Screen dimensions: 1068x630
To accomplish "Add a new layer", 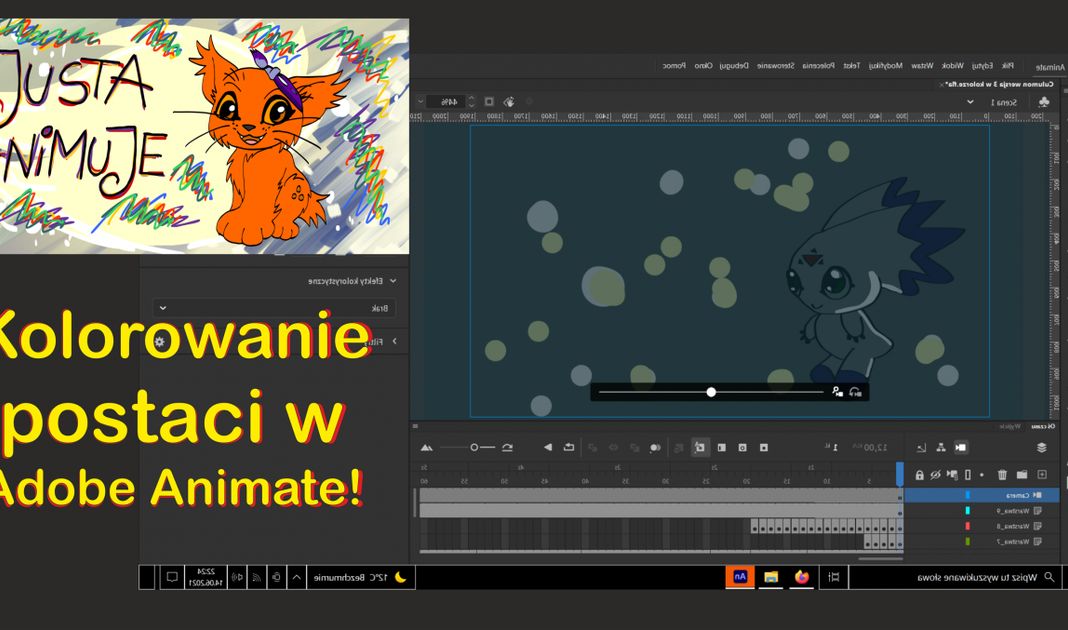I will [x=1041, y=475].
